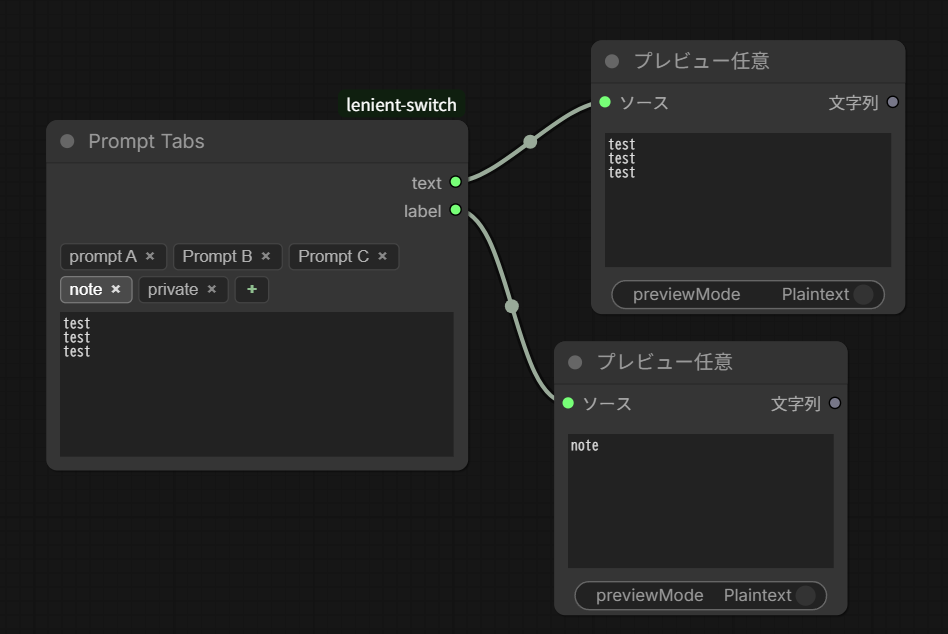948x634 pixels.
Task: Click the upper プレビュー任意 node title
Action: tap(701, 61)
